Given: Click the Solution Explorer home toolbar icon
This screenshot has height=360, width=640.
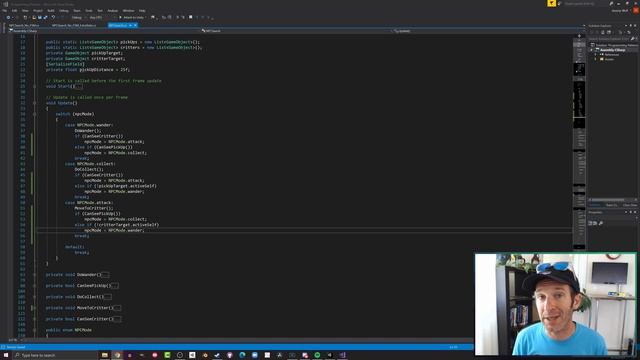Looking at the screenshot, I should click(x=602, y=32).
